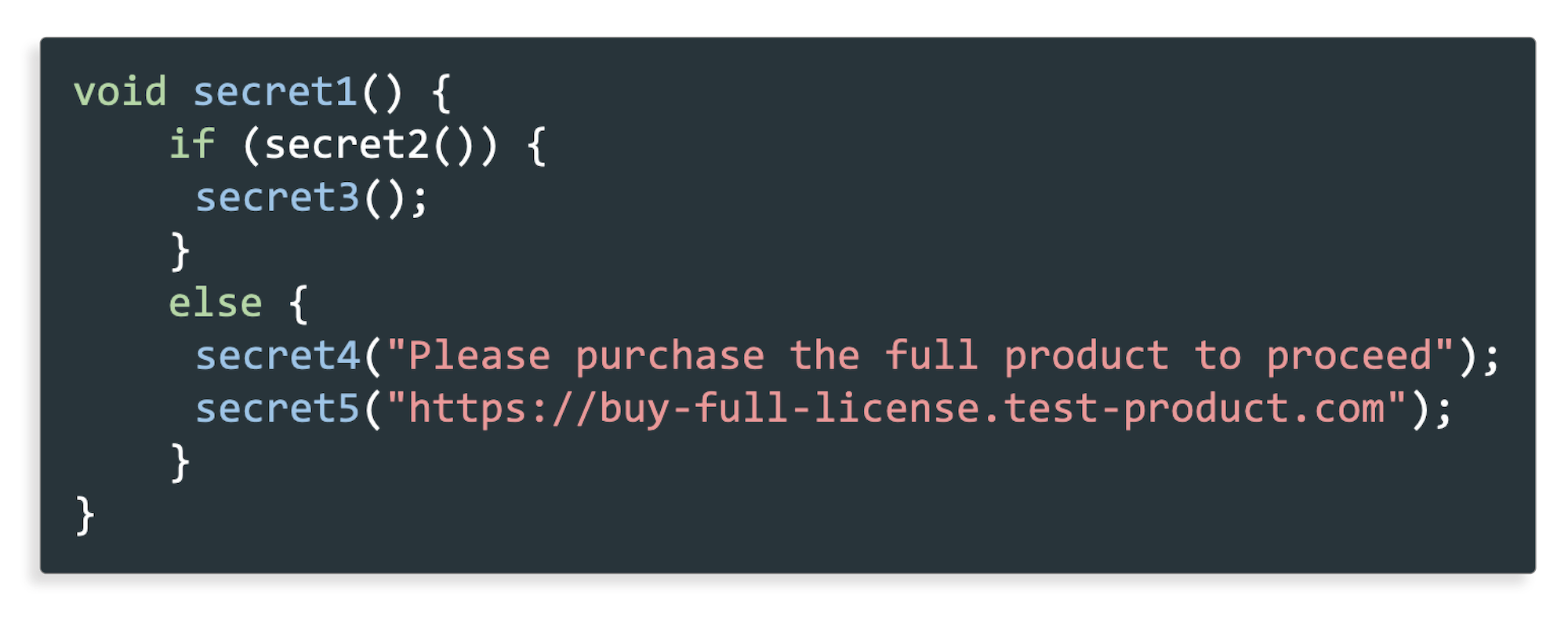Click the word 'purchase' in string
Screen dimensions: 1568x621
670,357
